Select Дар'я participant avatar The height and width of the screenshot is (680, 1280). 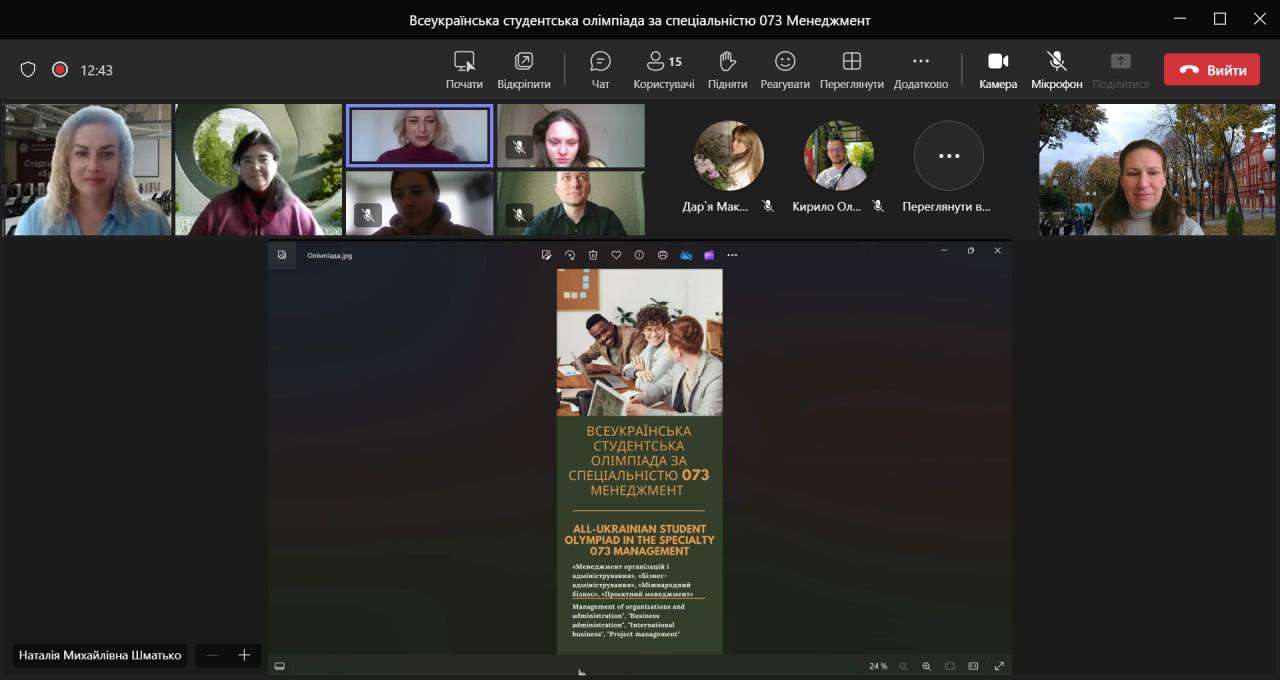click(729, 156)
